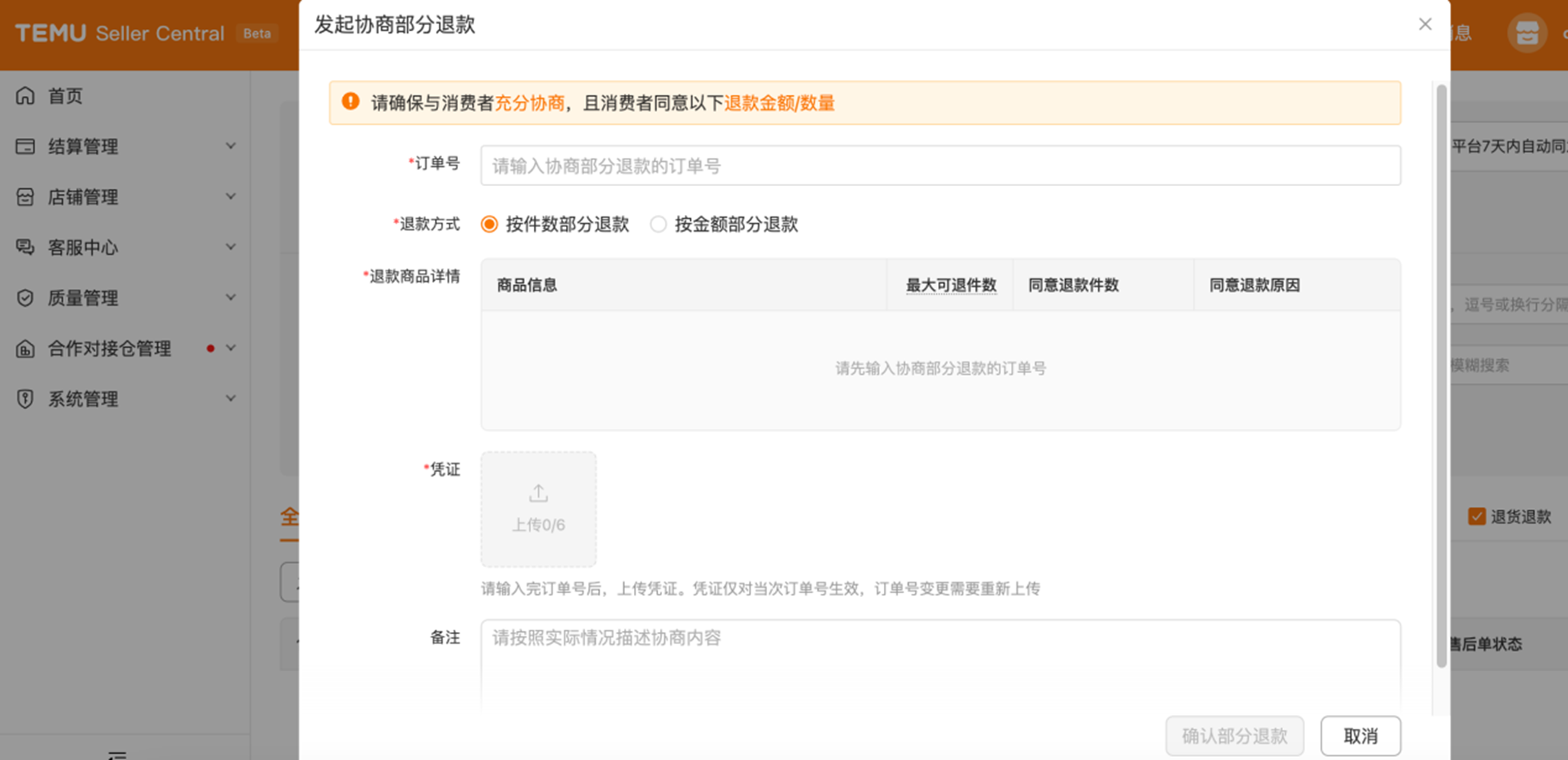The width and height of the screenshot is (1568, 760).
Task: Select the 结算管理 card icon
Action: pyautogui.click(x=25, y=146)
